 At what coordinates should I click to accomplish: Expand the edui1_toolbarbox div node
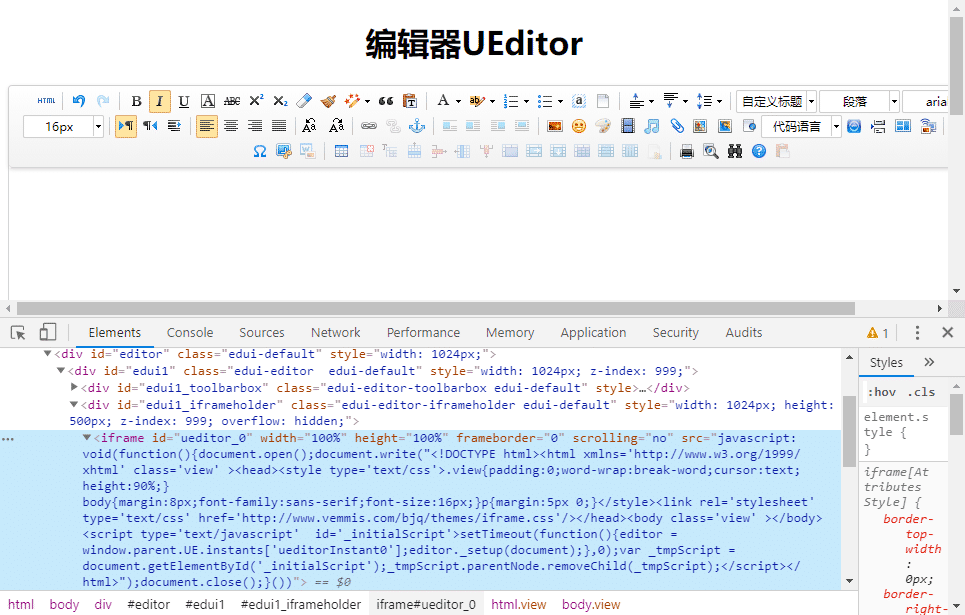click(74, 387)
